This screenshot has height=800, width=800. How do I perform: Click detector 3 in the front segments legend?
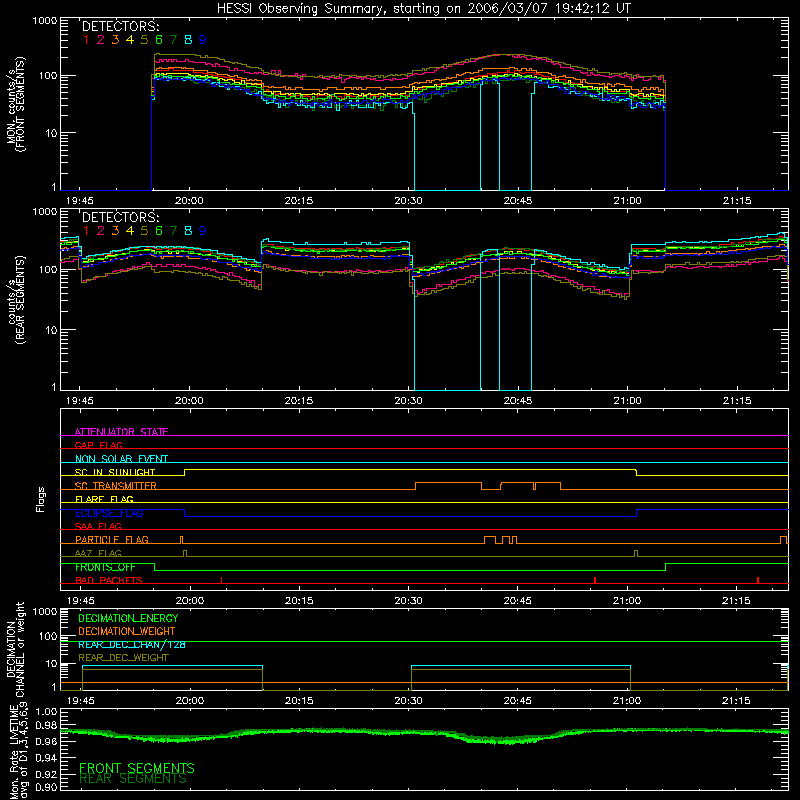(x=115, y=40)
